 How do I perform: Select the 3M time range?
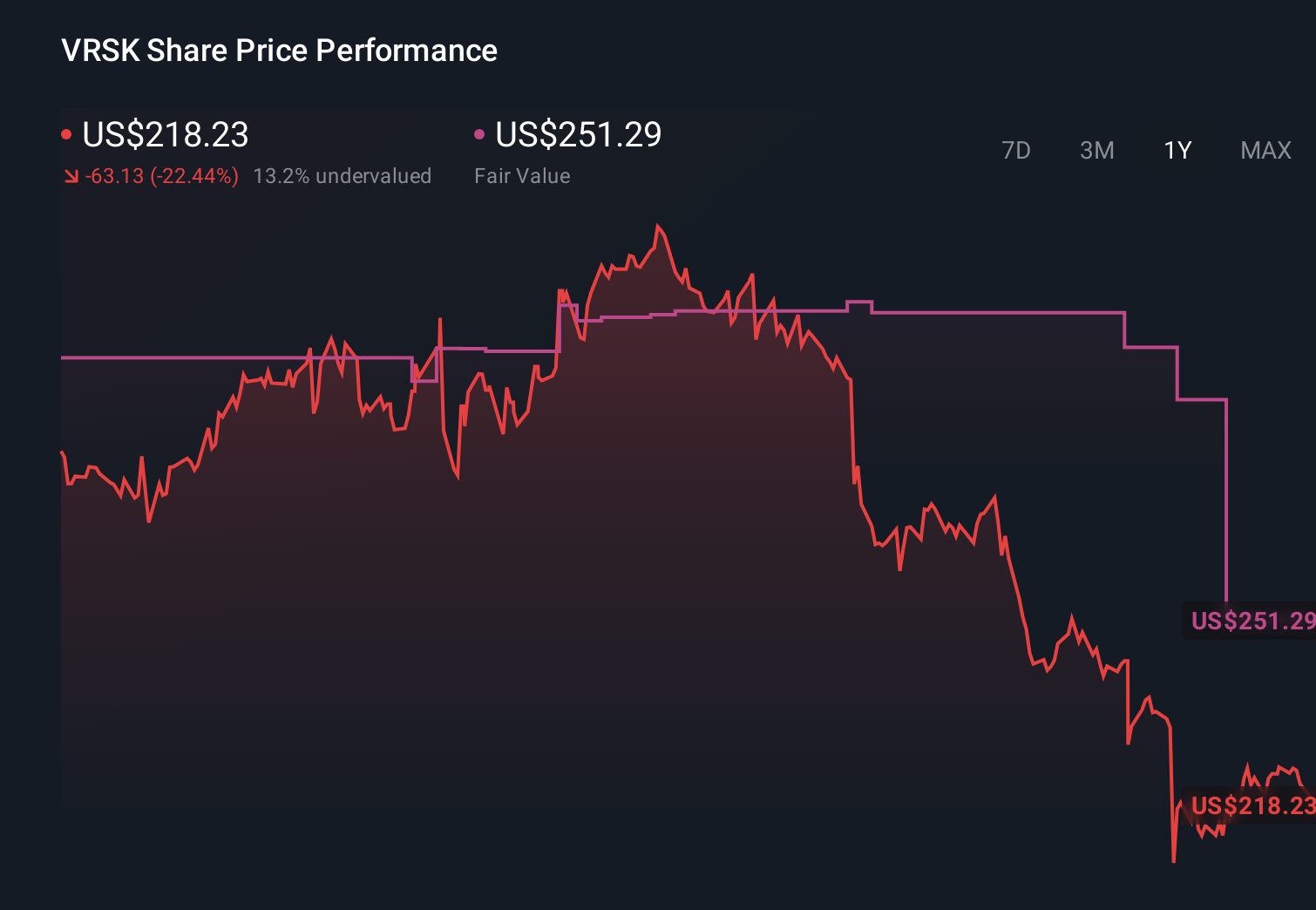click(x=1097, y=150)
